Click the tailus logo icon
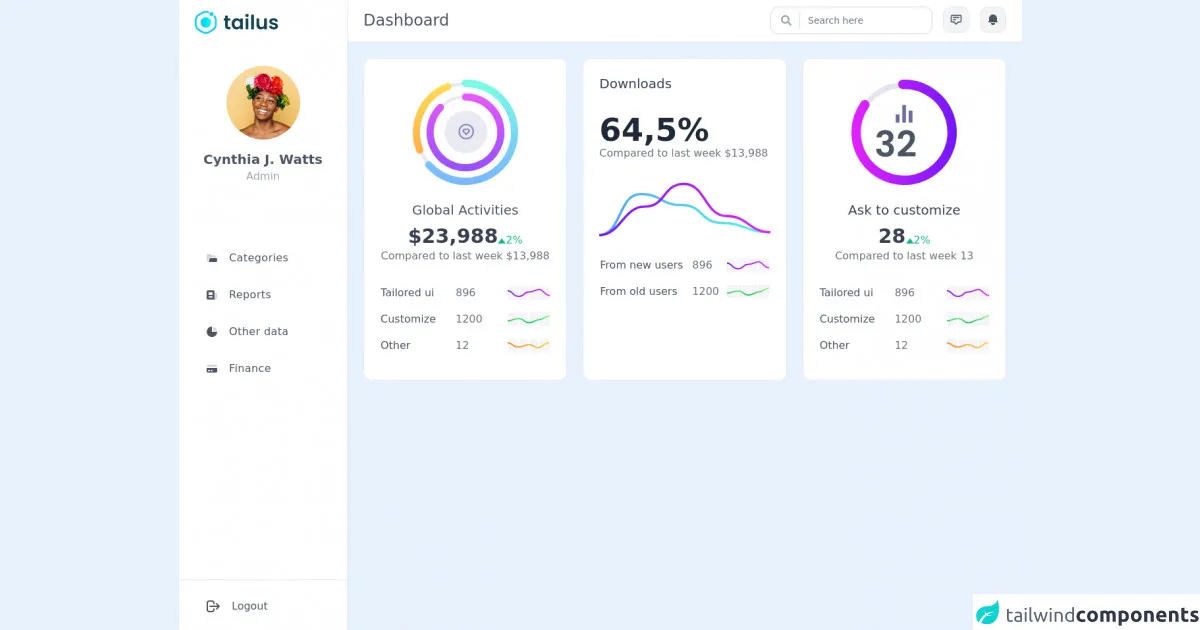1200x630 pixels. tap(205, 22)
